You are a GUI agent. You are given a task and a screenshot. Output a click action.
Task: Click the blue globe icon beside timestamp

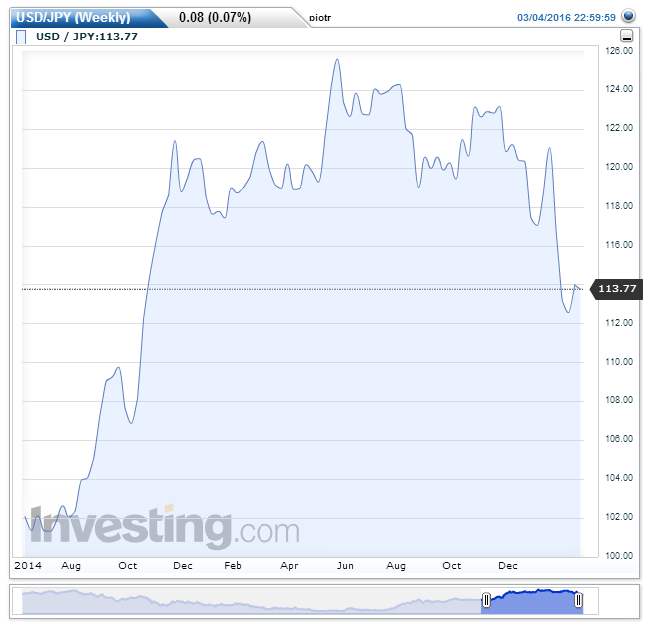[628, 16]
